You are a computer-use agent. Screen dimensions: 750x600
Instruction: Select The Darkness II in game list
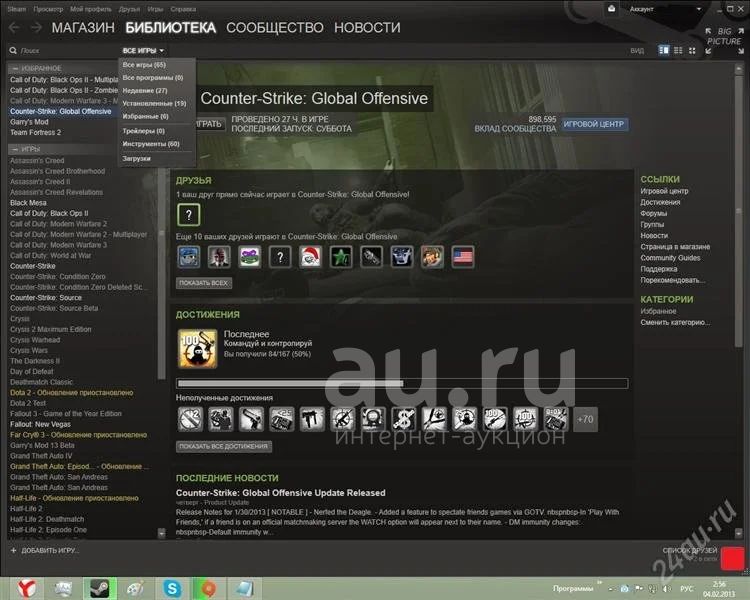[x=35, y=361]
